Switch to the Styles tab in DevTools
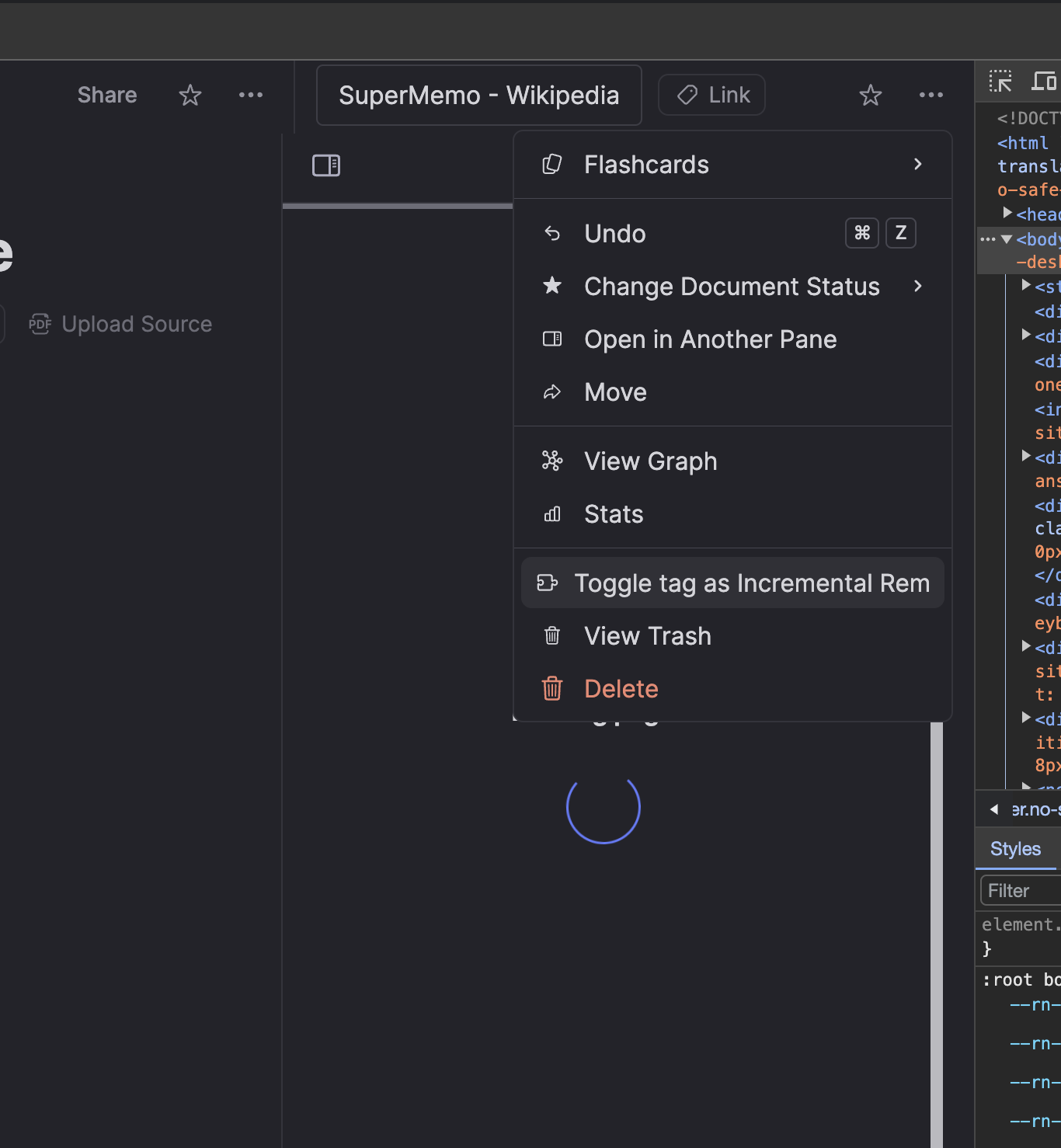1061x1148 pixels. point(1015,848)
